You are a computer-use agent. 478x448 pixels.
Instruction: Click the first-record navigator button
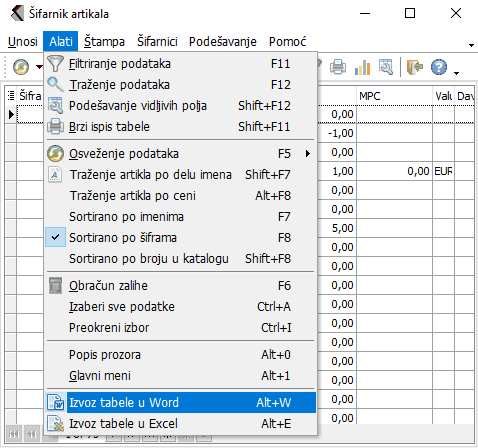click(x=14, y=434)
